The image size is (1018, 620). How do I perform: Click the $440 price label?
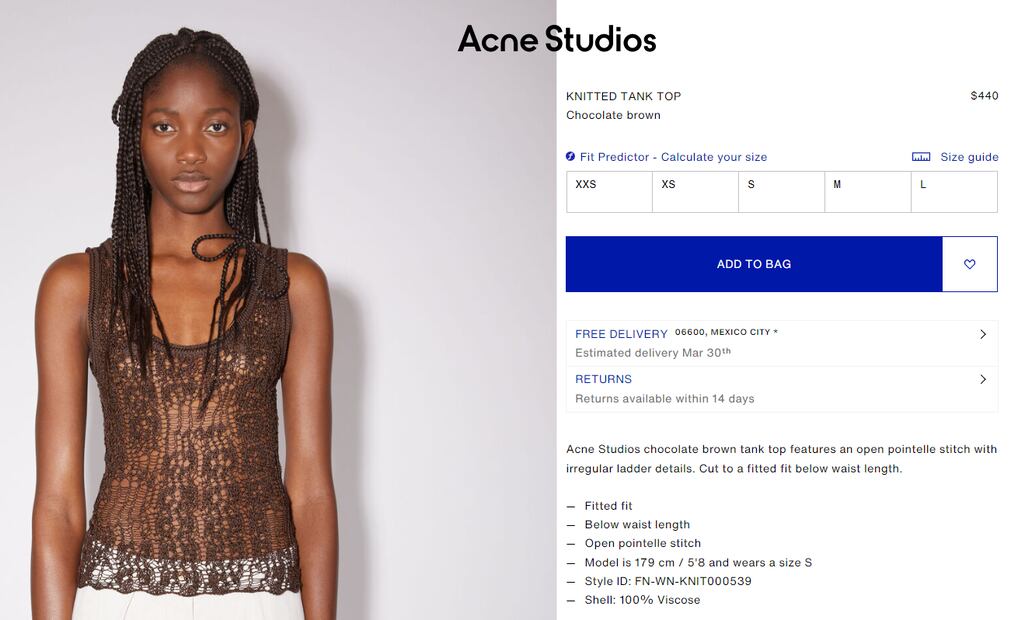coord(984,95)
